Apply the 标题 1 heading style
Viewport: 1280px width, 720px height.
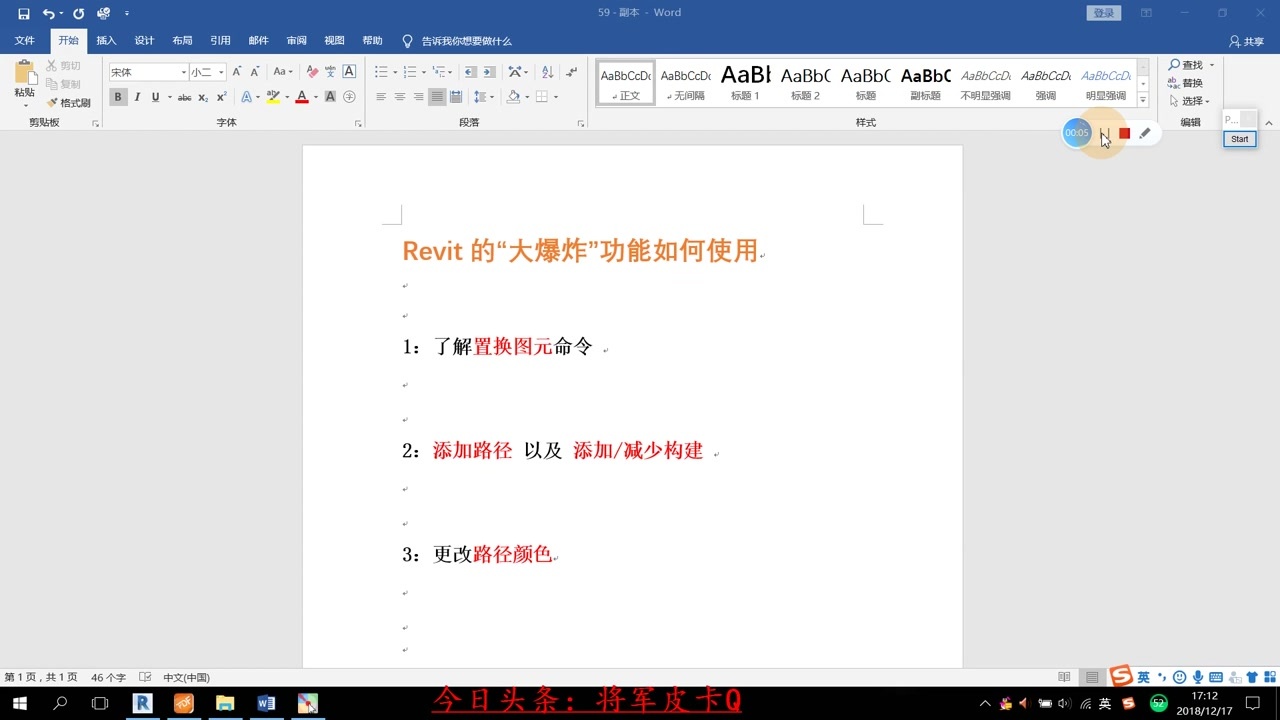click(745, 82)
